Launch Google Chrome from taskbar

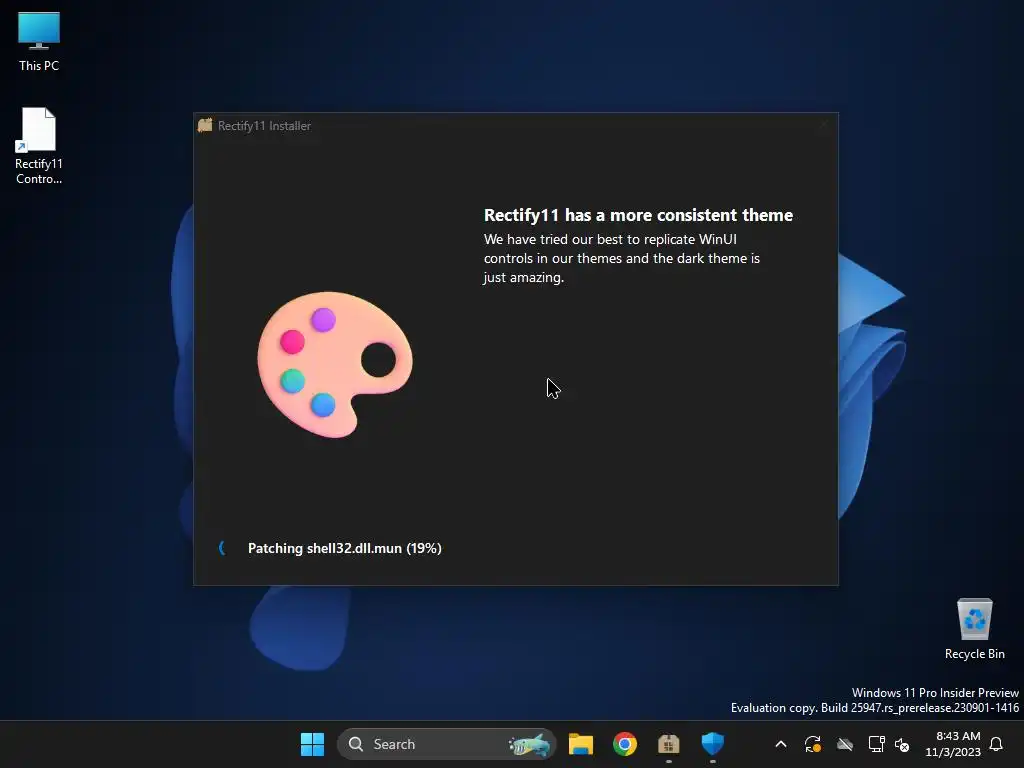point(624,744)
